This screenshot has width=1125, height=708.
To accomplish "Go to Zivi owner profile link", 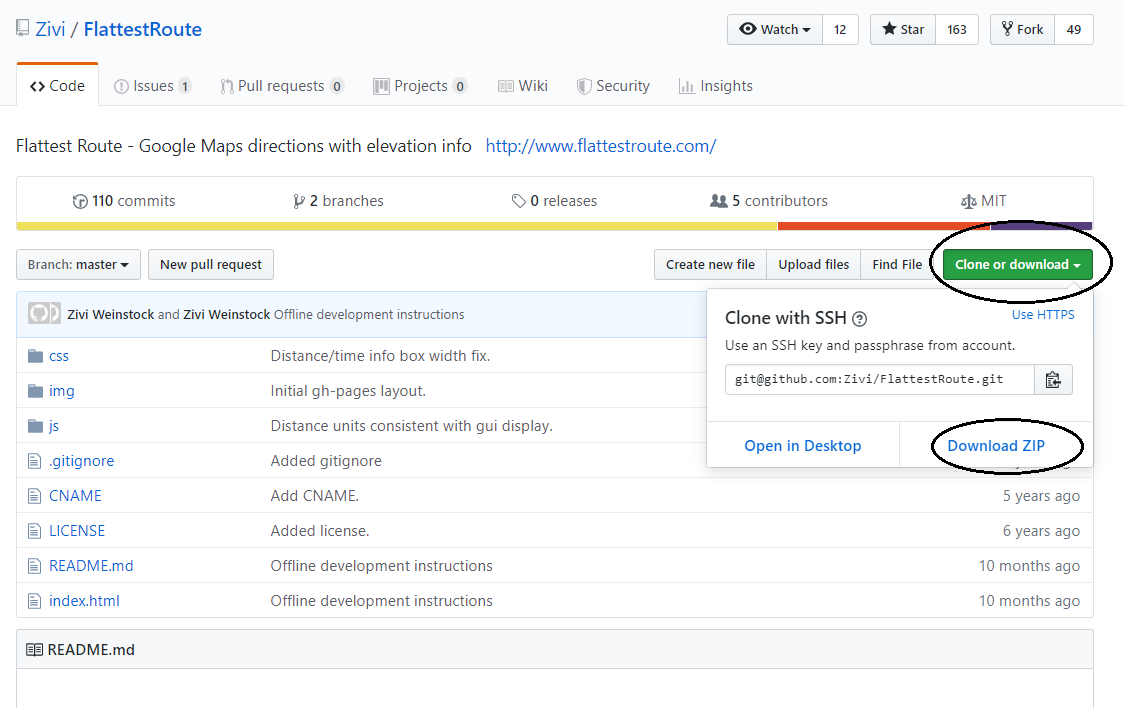I will coord(50,29).
